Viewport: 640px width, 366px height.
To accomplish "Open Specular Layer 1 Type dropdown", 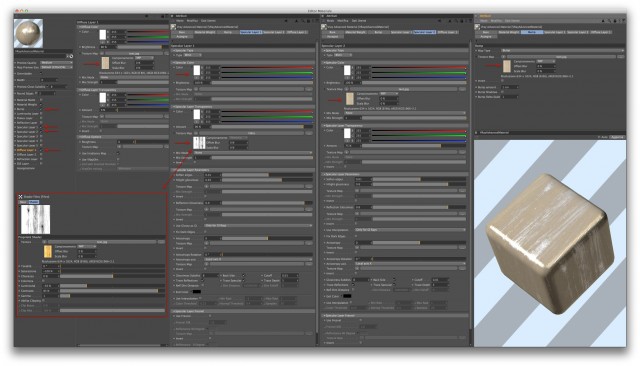I will 192,55.
